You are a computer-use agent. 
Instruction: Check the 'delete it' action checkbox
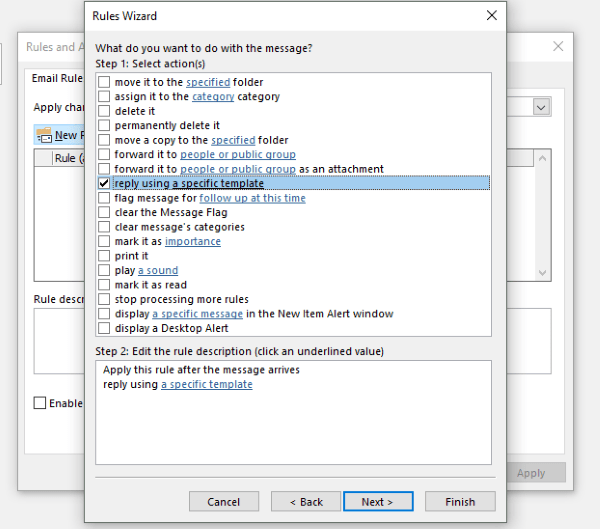point(104,111)
